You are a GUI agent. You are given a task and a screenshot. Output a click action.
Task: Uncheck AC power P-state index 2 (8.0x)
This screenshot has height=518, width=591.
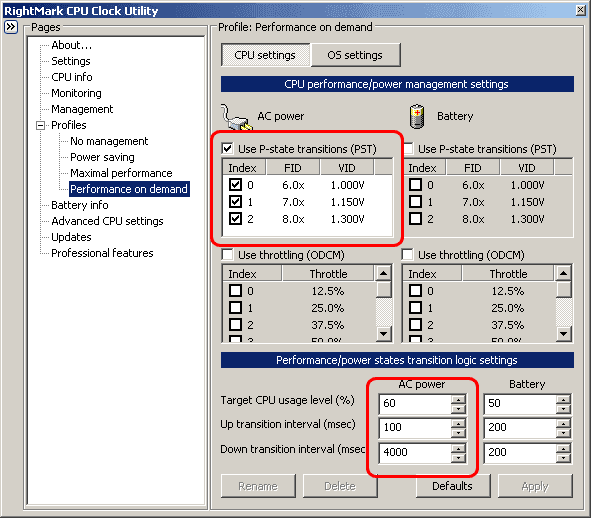[x=236, y=219]
